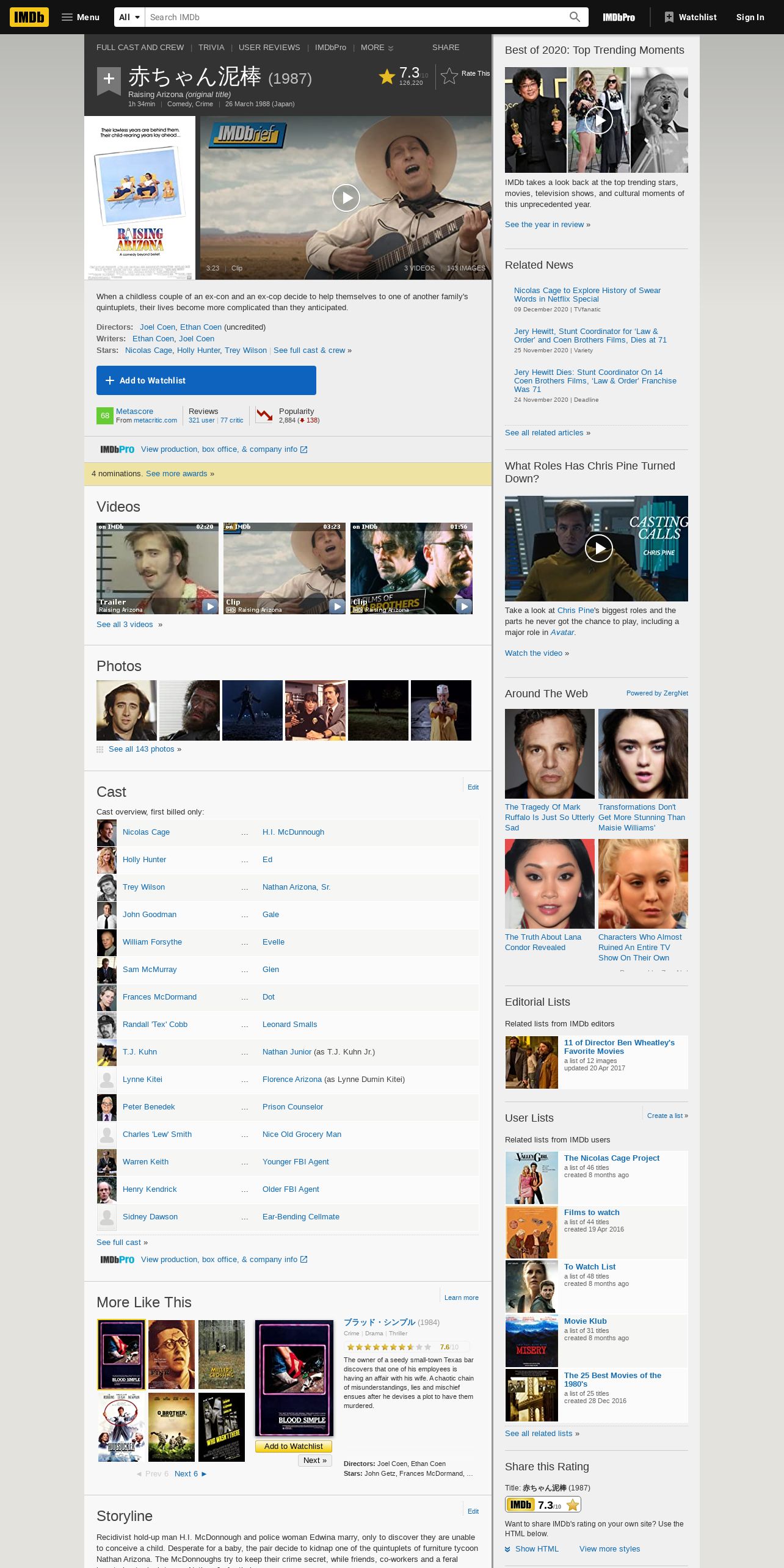The height and width of the screenshot is (1568, 784).
Task: Click the popularity trend arrow icon
Action: click(x=264, y=415)
